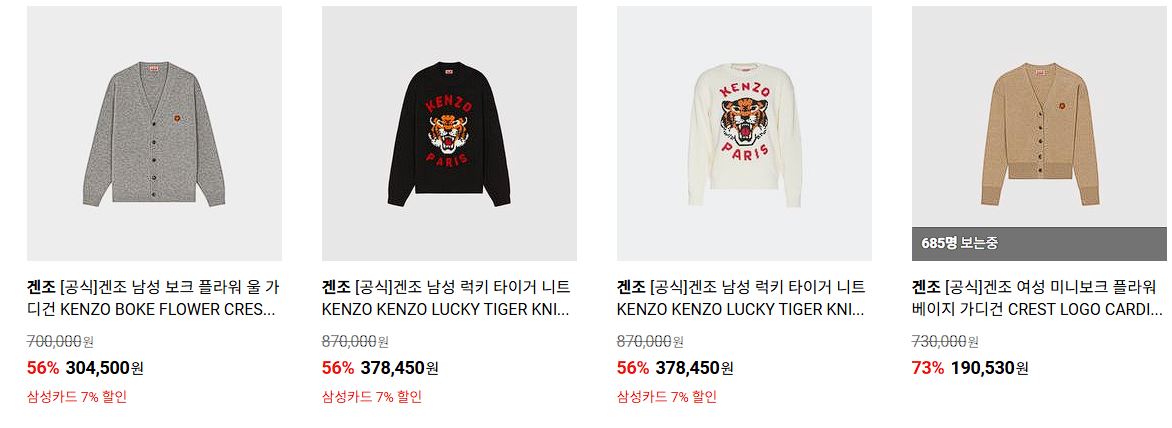Image resolution: width=1172 pixels, height=428 pixels.
Task: Click the 겐조 brand name of the beige cardigan
Action: click(926, 287)
